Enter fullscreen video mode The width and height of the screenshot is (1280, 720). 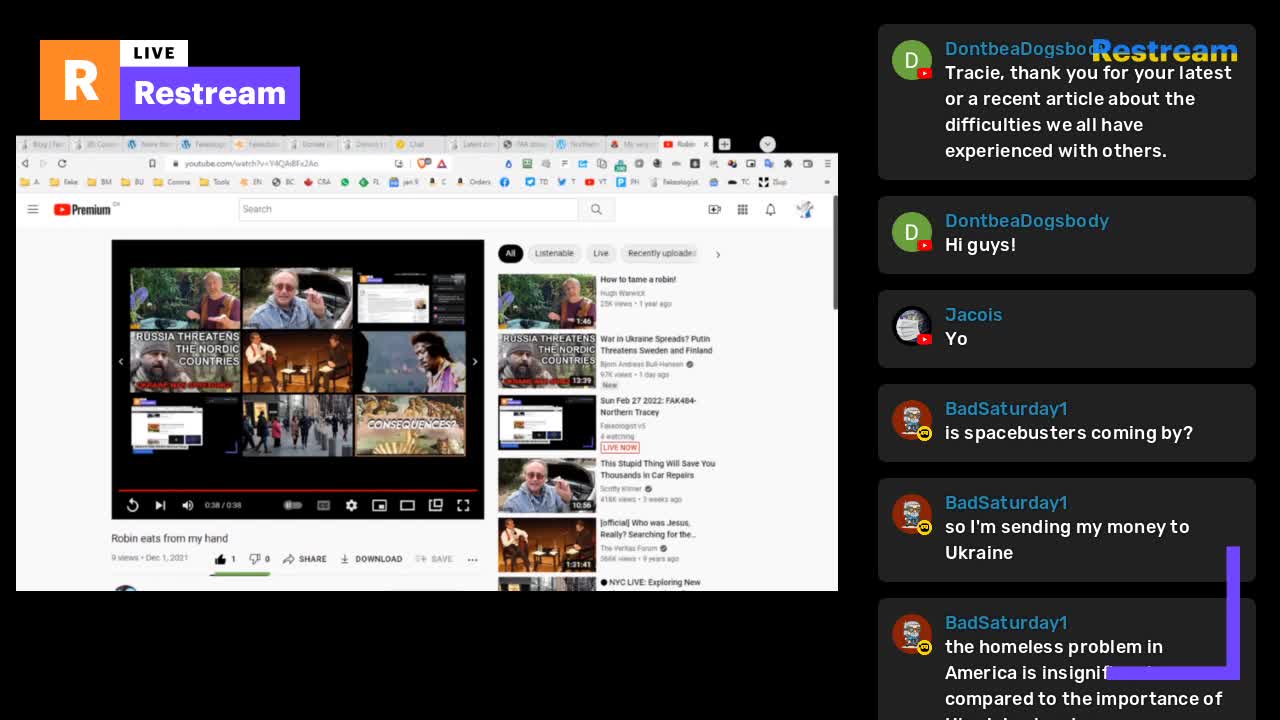463,505
